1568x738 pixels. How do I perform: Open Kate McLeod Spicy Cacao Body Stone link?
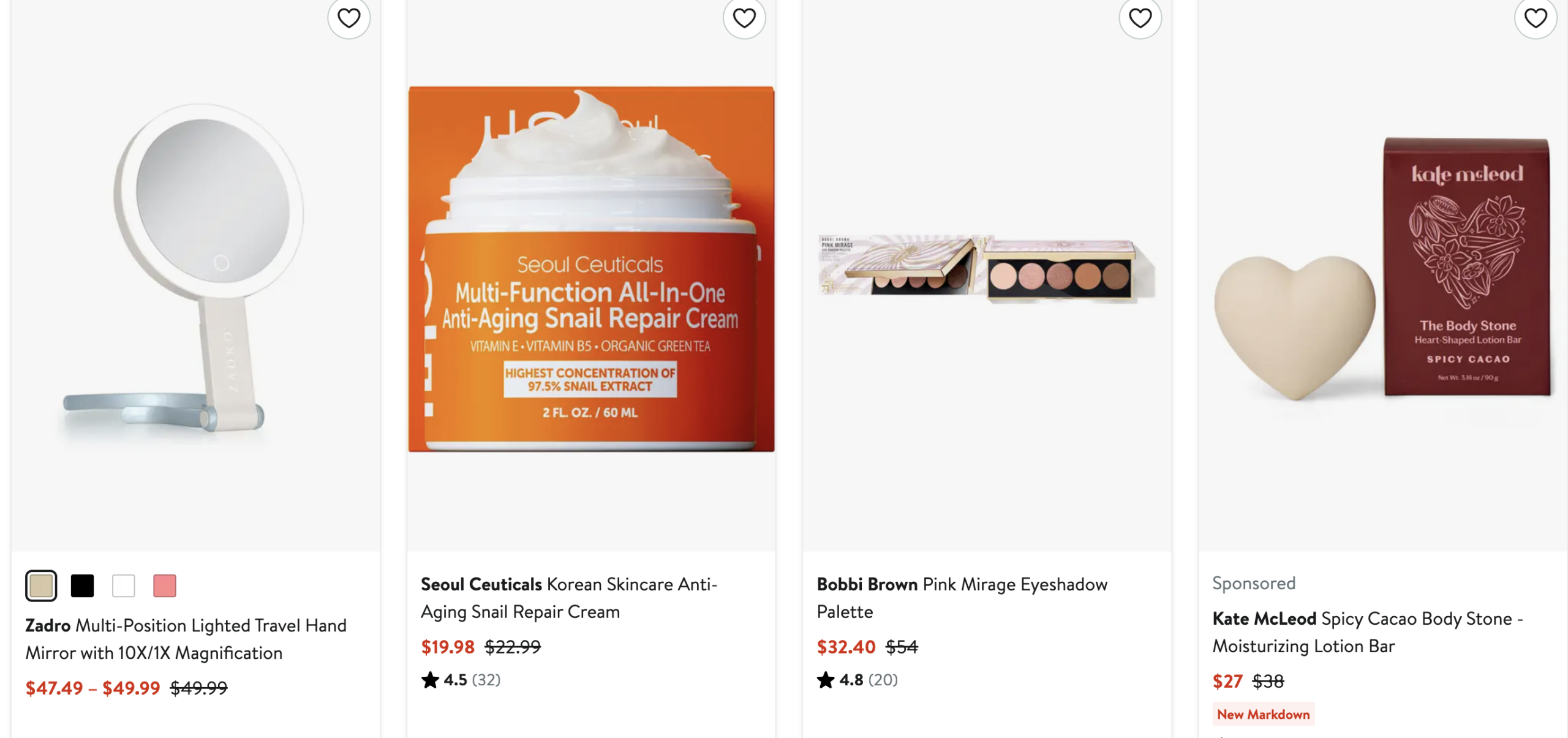point(1367,632)
